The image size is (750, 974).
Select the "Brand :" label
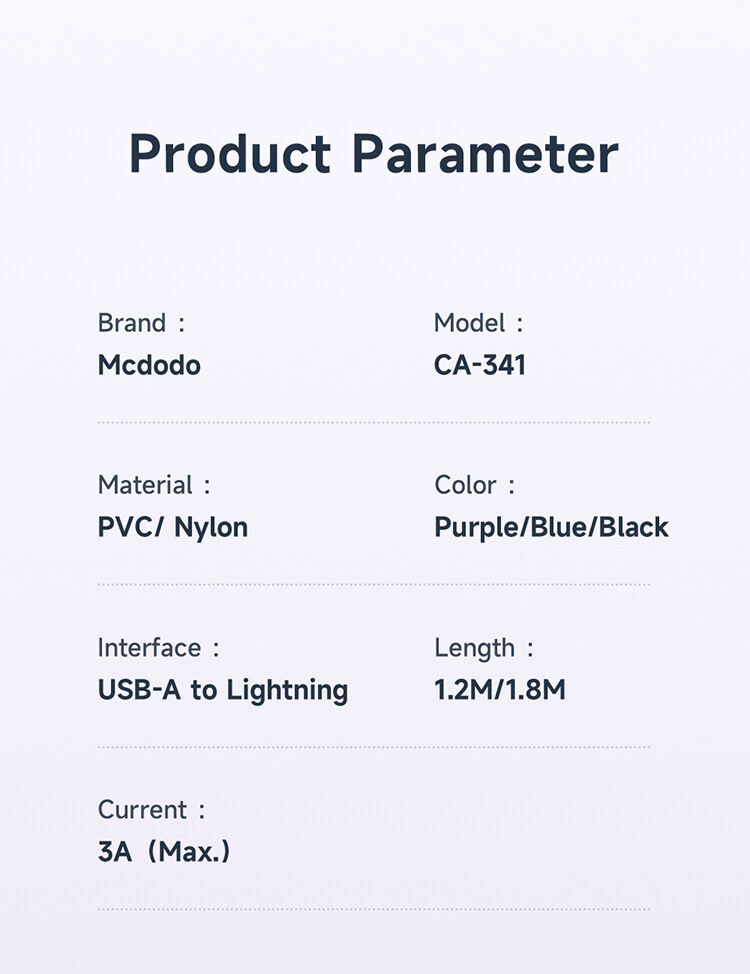click(x=141, y=323)
